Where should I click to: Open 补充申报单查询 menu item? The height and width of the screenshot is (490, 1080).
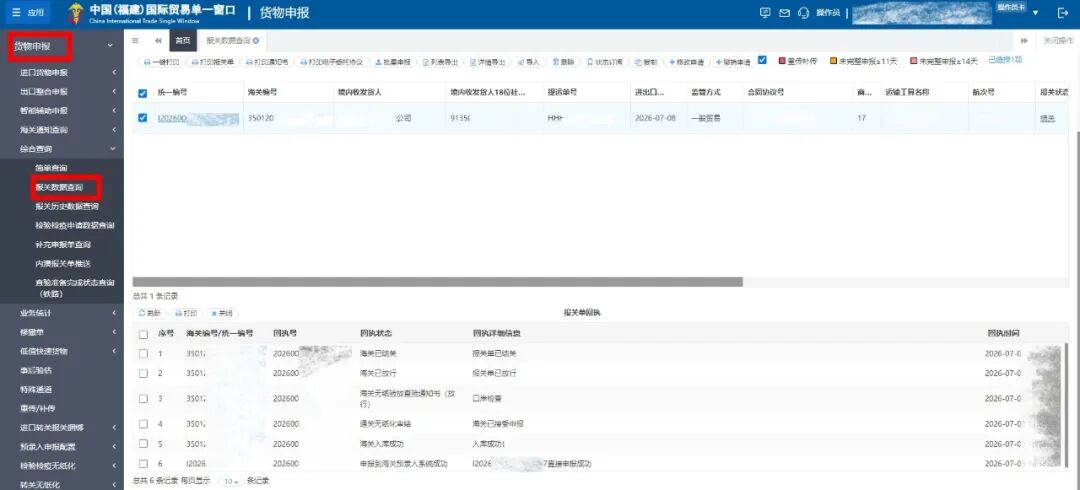pyautogui.click(x=63, y=245)
